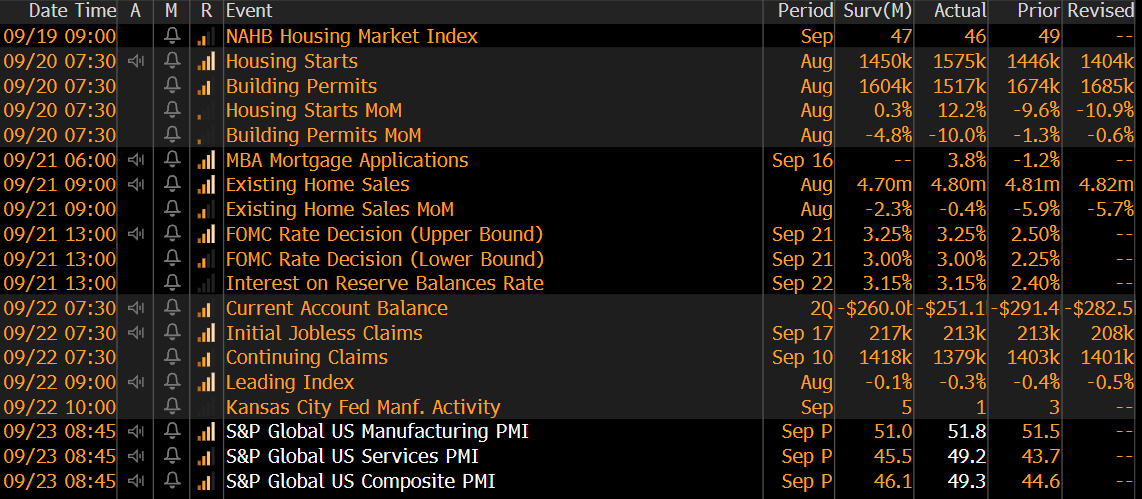Click the Surv(M) column header
The image size is (1142, 499).
[x=875, y=11]
